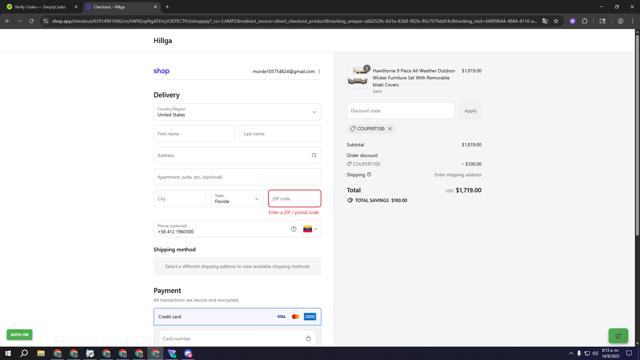Image resolution: width=640 pixels, height=360 pixels.
Task: Click the Shop logo
Action: coord(161,71)
